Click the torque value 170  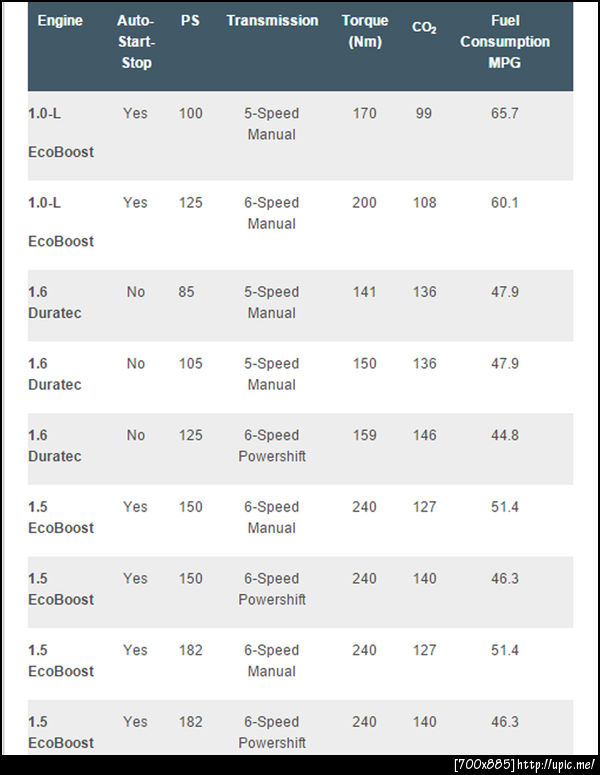pos(365,113)
